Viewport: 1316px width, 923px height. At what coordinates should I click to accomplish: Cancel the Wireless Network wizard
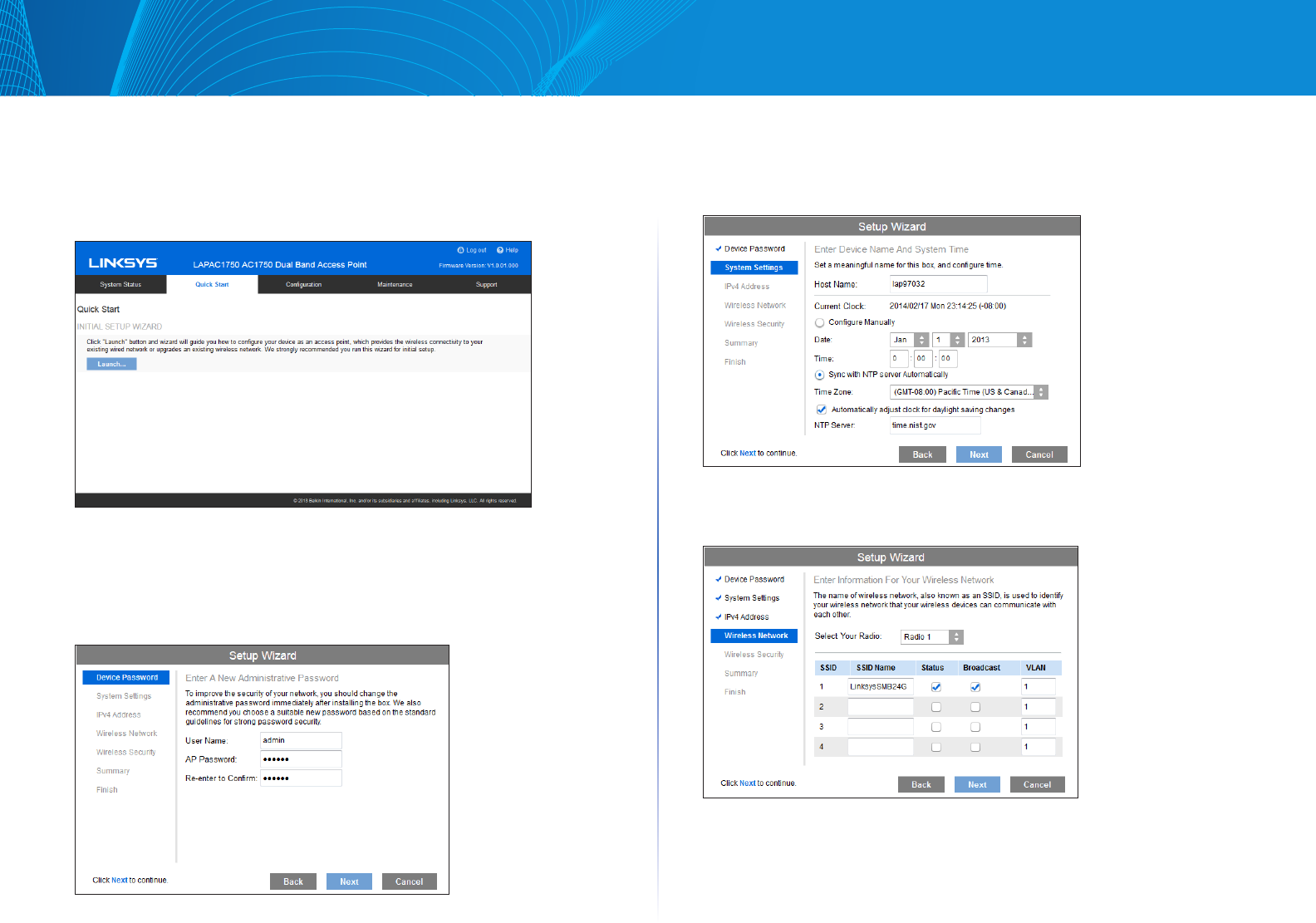coord(1037,784)
